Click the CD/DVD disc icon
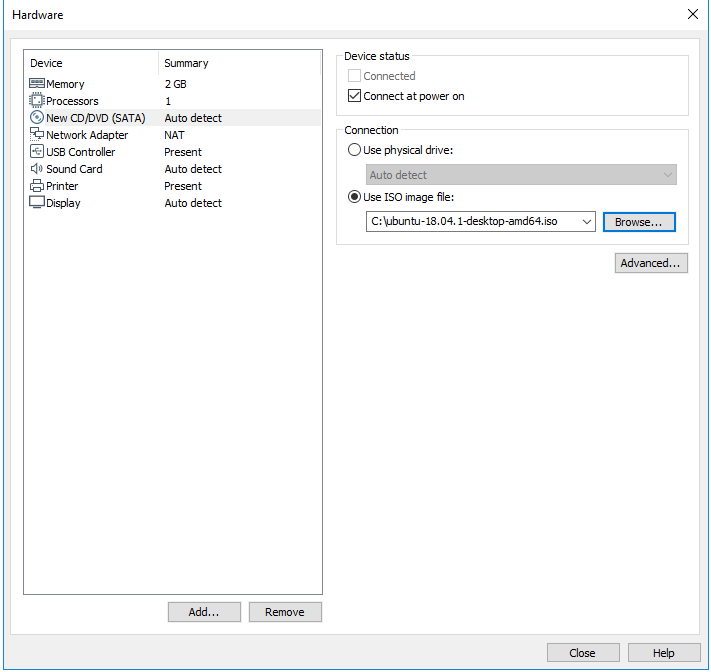Viewport: 711px width, 672px height. point(37,117)
